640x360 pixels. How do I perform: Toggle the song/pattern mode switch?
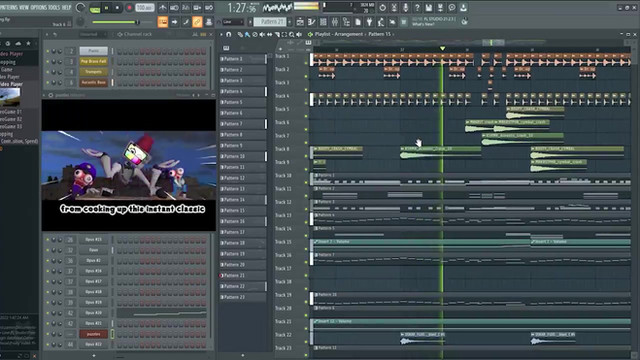(95, 8)
